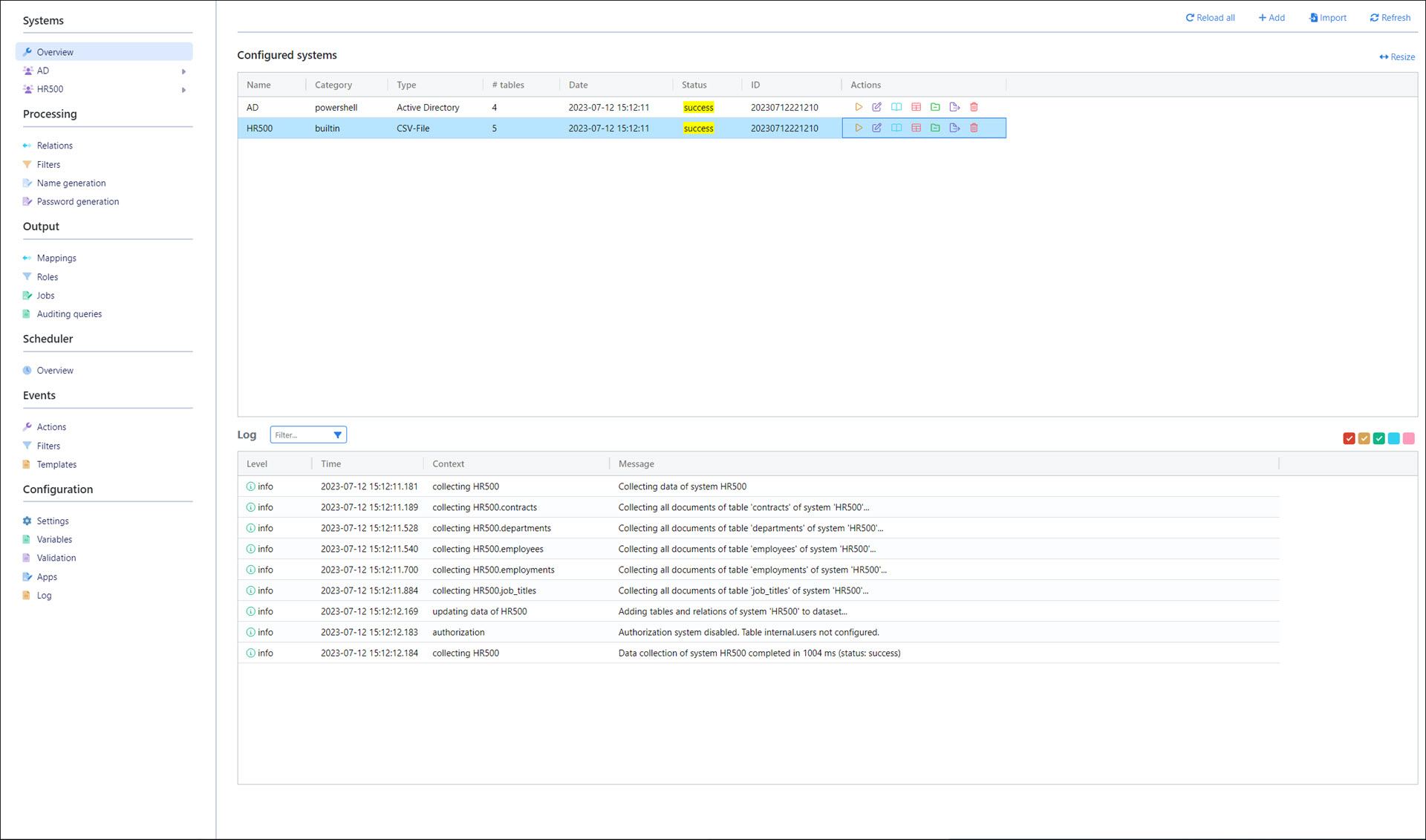Toggle the orange log level checkbox

[1364, 438]
